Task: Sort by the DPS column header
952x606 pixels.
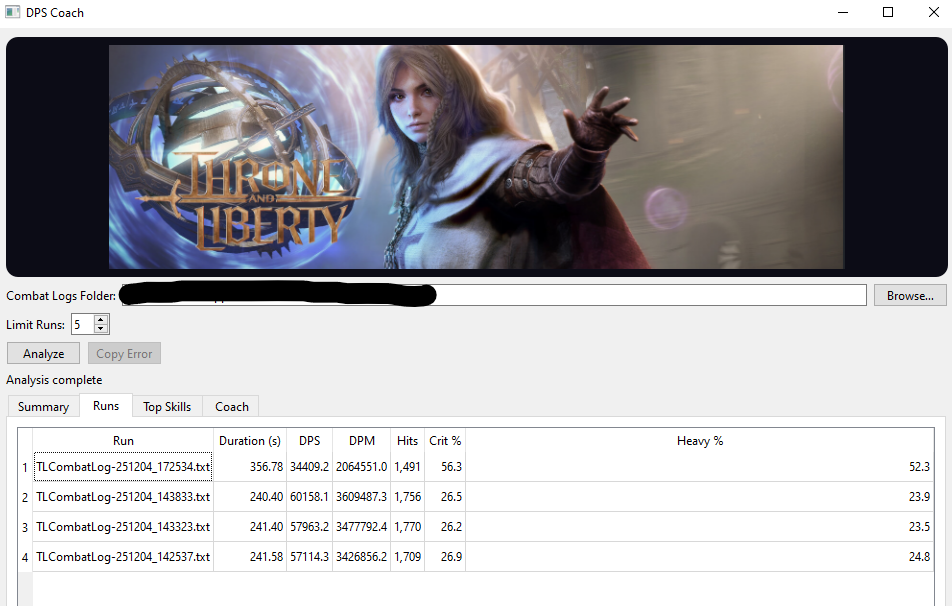Action: click(x=309, y=441)
